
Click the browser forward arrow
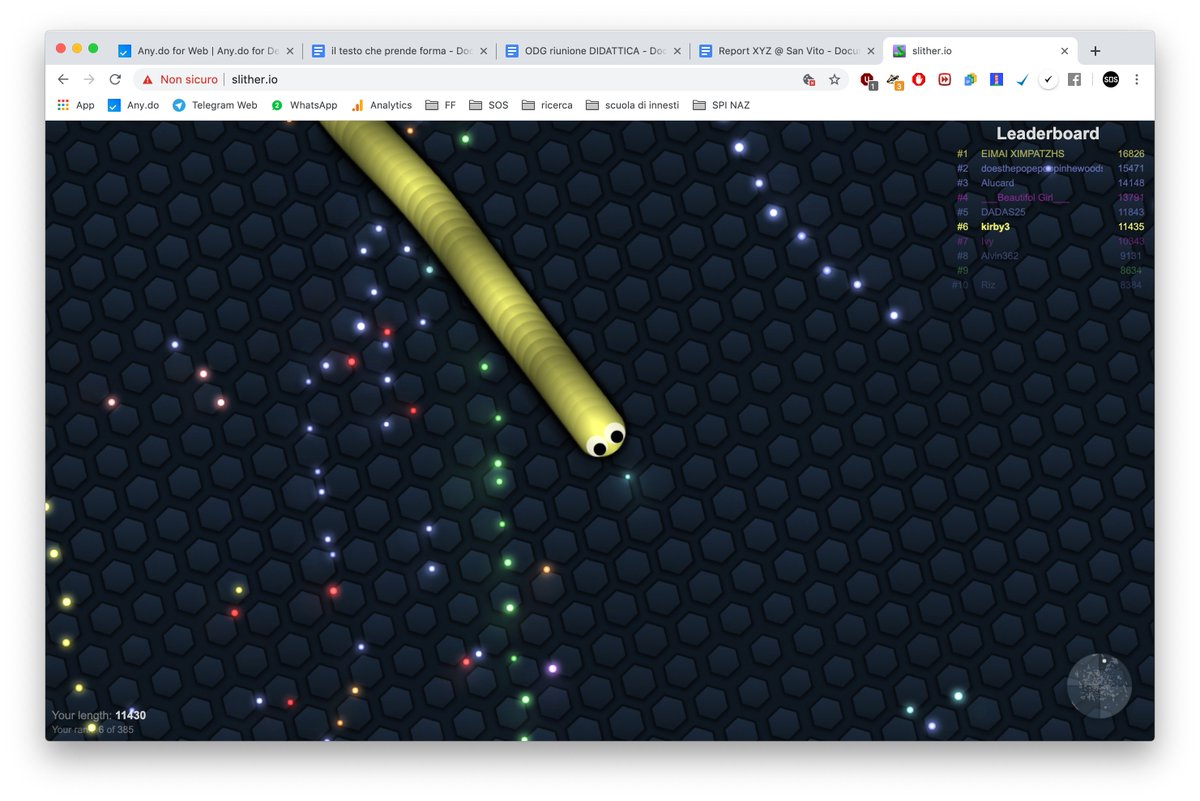coord(89,79)
